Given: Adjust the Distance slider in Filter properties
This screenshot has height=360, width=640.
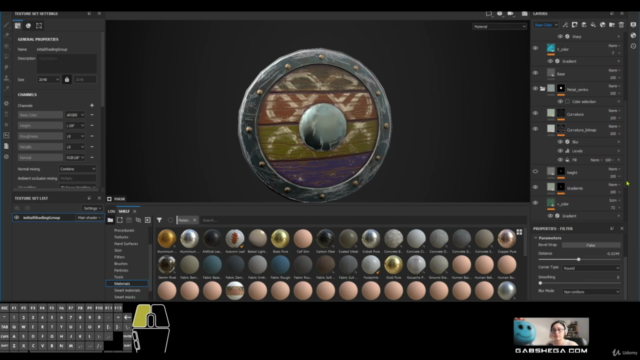Looking at the screenshot, I should tap(579, 260).
